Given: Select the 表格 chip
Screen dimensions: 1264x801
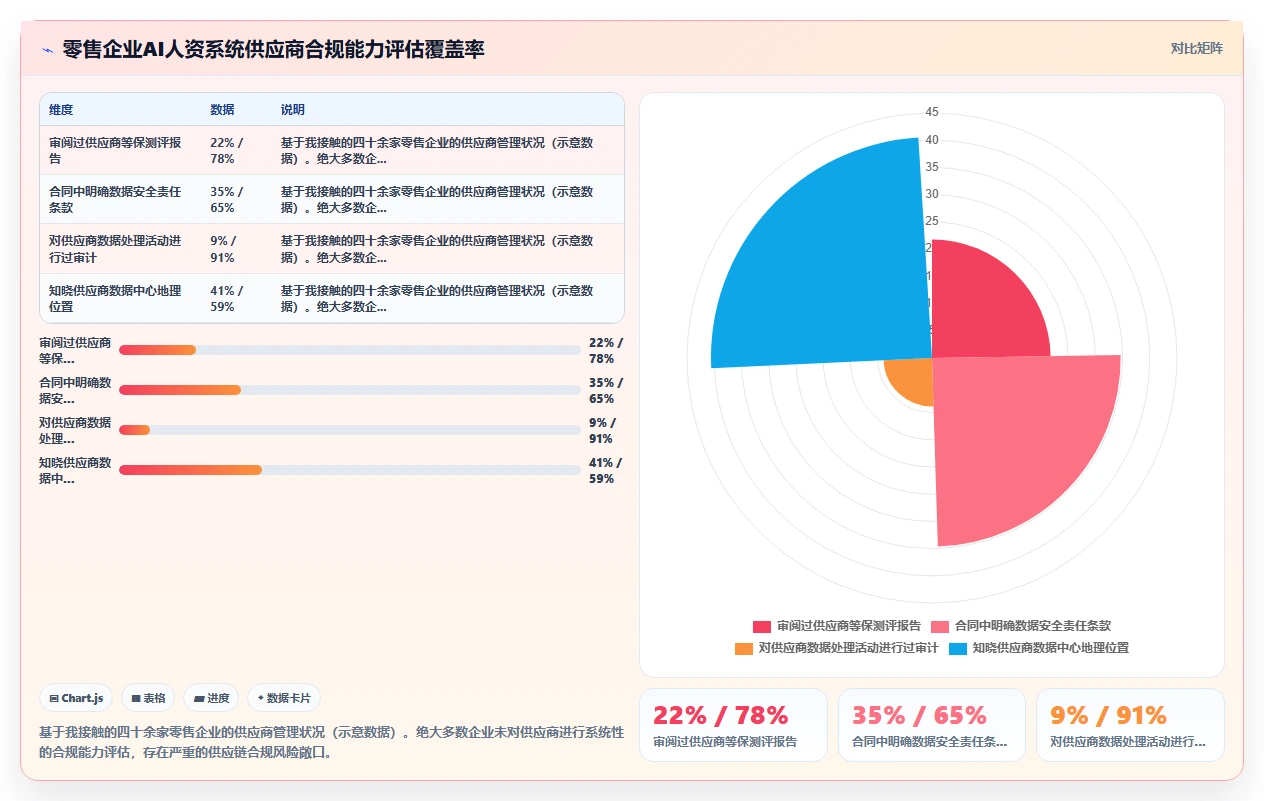Looking at the screenshot, I should [149, 698].
